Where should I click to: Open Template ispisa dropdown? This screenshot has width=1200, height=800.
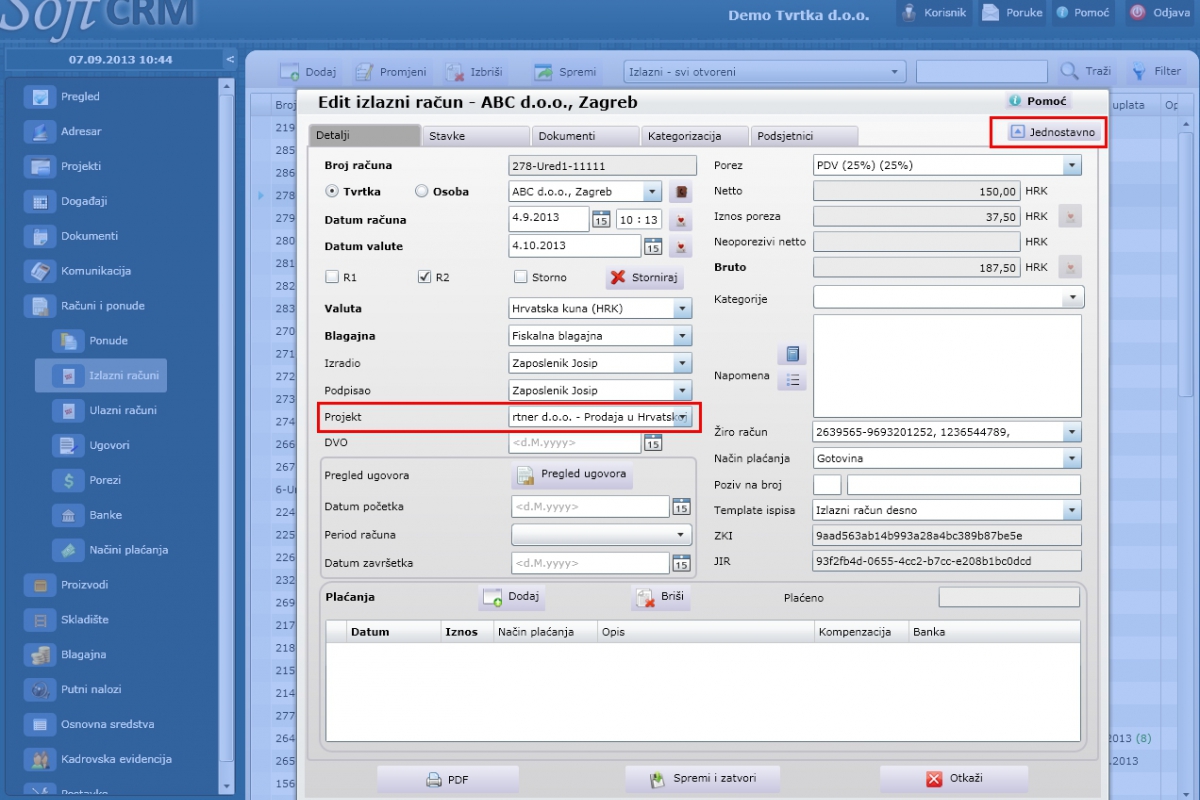point(1072,510)
